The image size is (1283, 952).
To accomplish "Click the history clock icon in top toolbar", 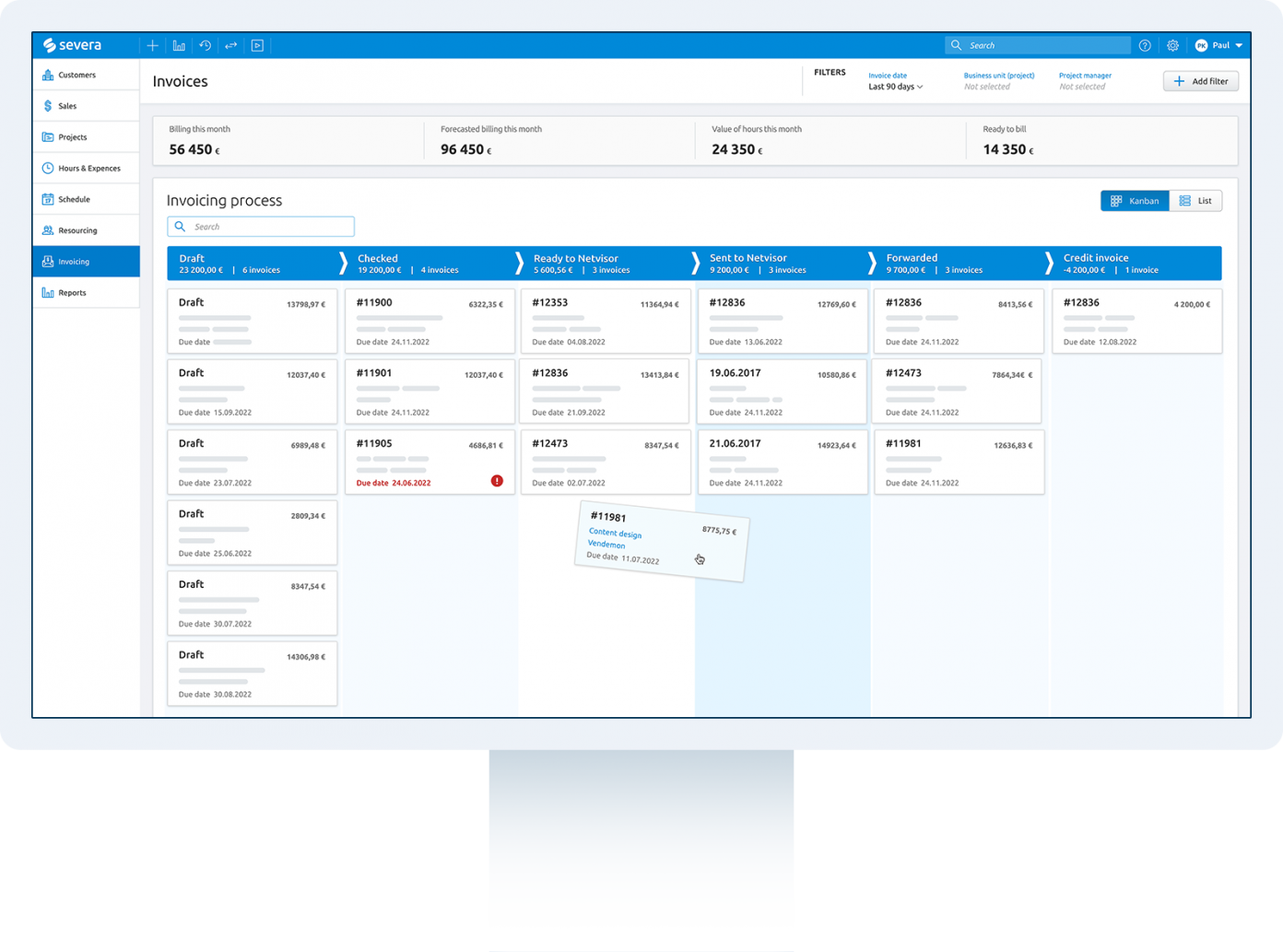I will [x=205, y=45].
